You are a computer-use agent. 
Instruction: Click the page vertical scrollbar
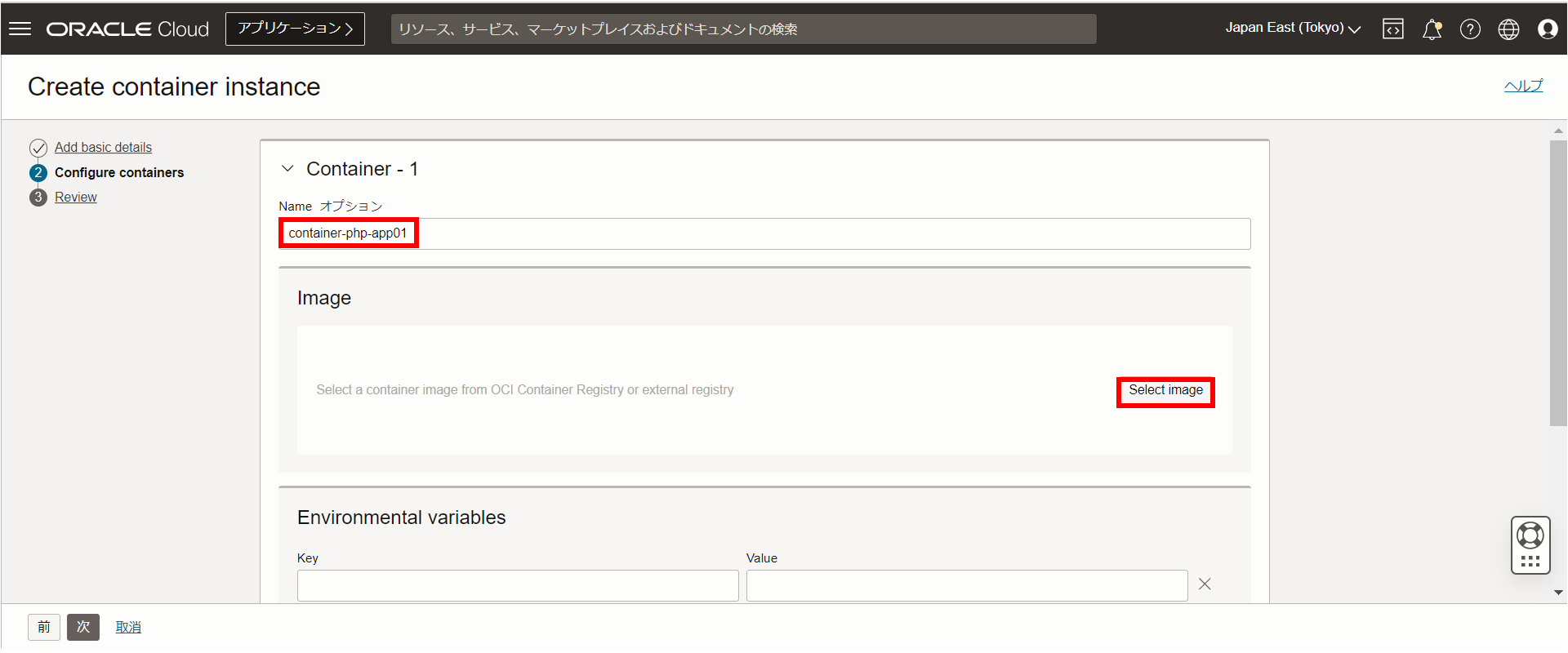click(1558, 282)
